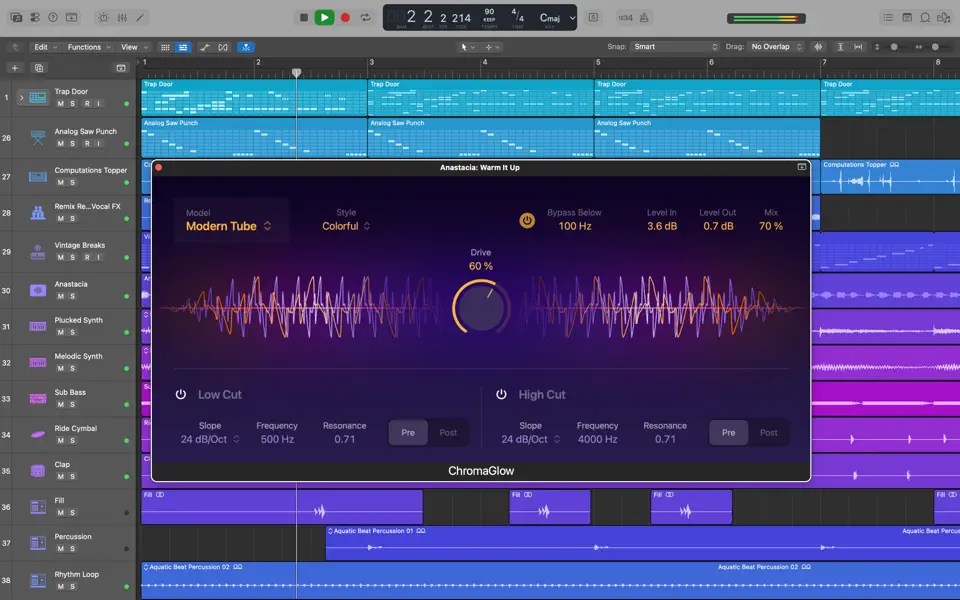Click the Pre button in High Cut
Viewport: 960px width, 600px height.
click(728, 432)
